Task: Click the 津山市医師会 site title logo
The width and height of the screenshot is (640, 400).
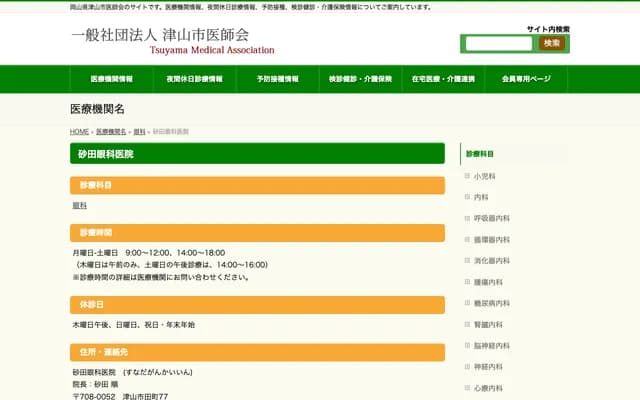Action: (160, 38)
